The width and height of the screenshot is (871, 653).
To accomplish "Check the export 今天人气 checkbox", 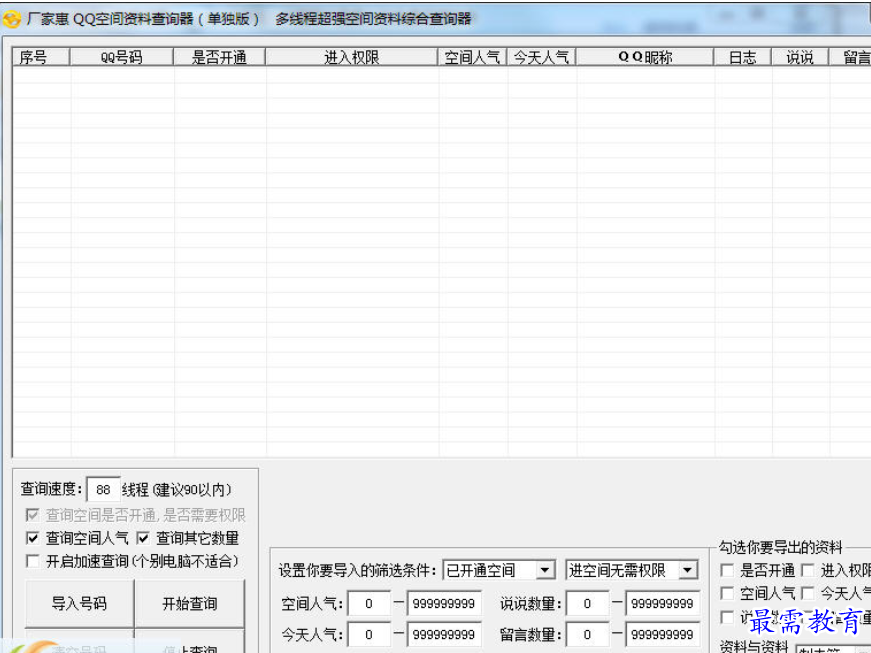I will (808, 594).
